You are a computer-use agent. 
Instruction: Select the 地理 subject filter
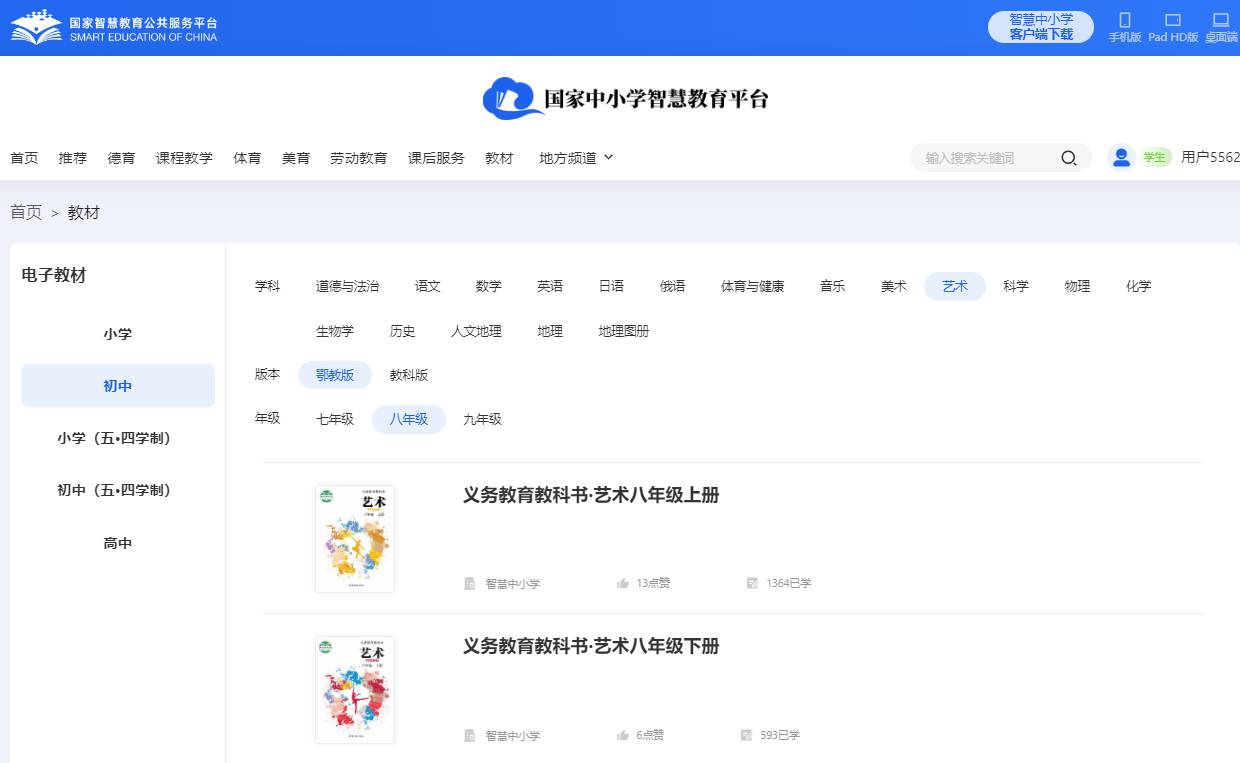click(550, 331)
